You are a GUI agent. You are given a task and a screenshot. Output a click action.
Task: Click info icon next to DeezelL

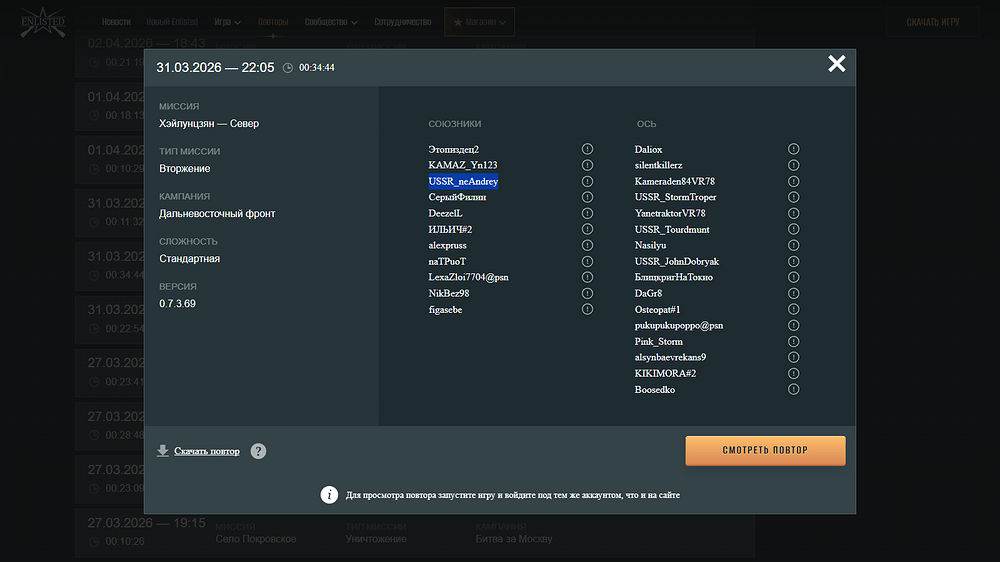click(587, 213)
